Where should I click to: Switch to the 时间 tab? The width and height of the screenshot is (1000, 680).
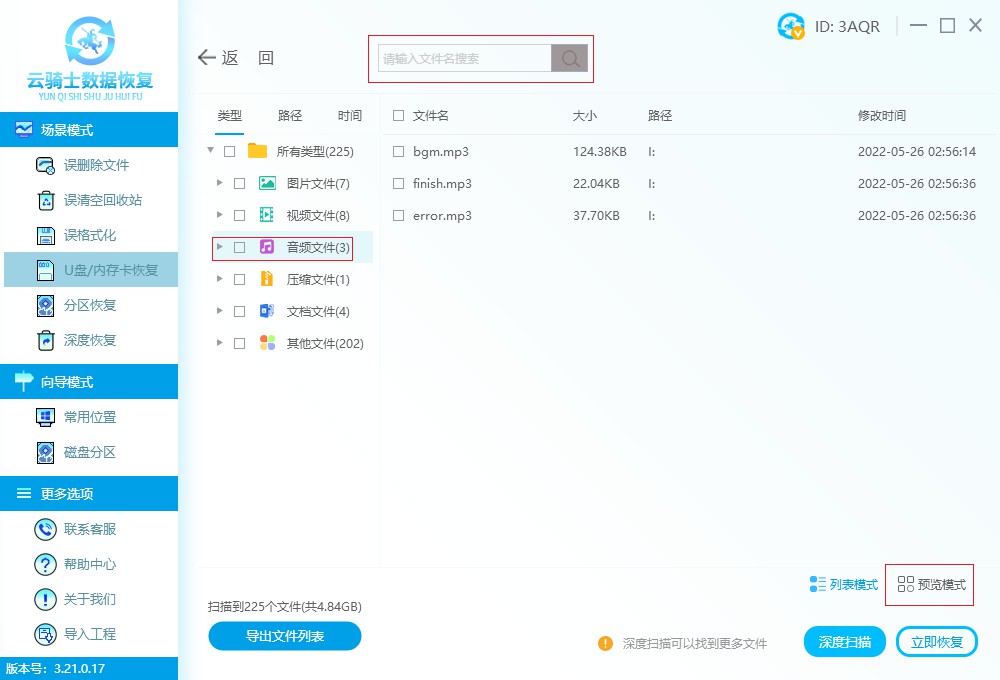[349, 115]
